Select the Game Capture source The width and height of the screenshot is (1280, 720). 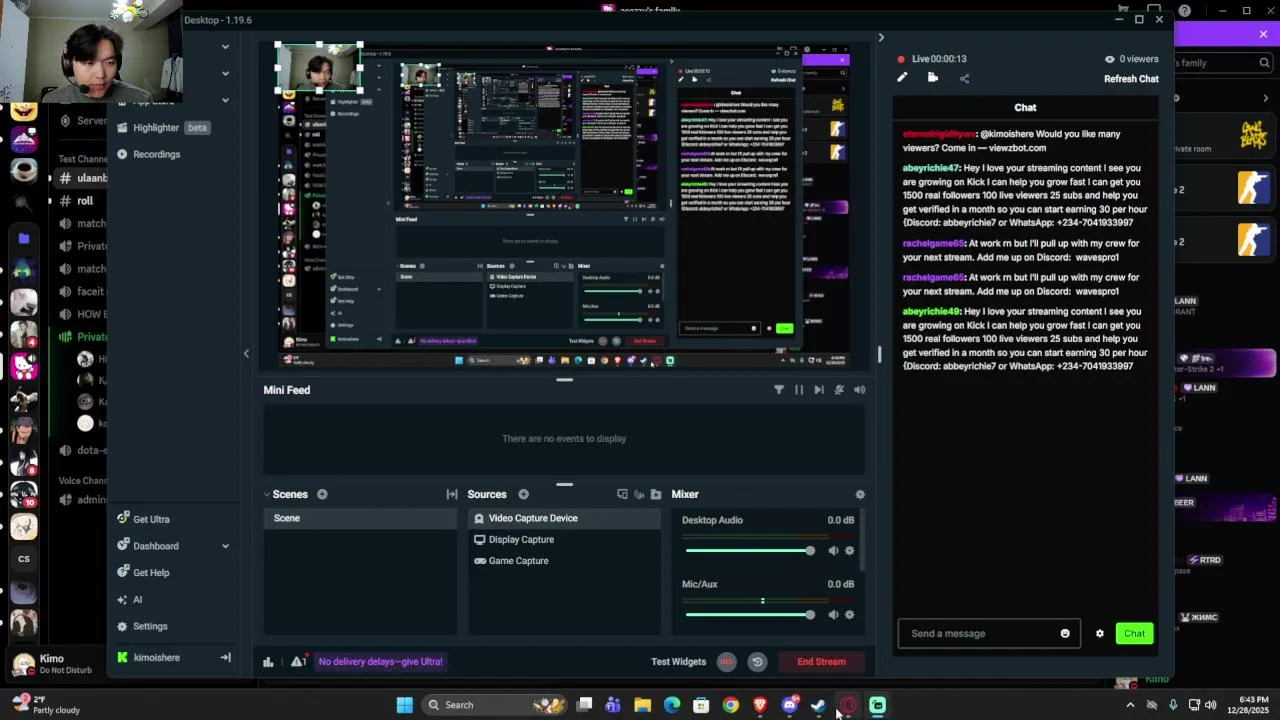pyautogui.click(x=564, y=561)
